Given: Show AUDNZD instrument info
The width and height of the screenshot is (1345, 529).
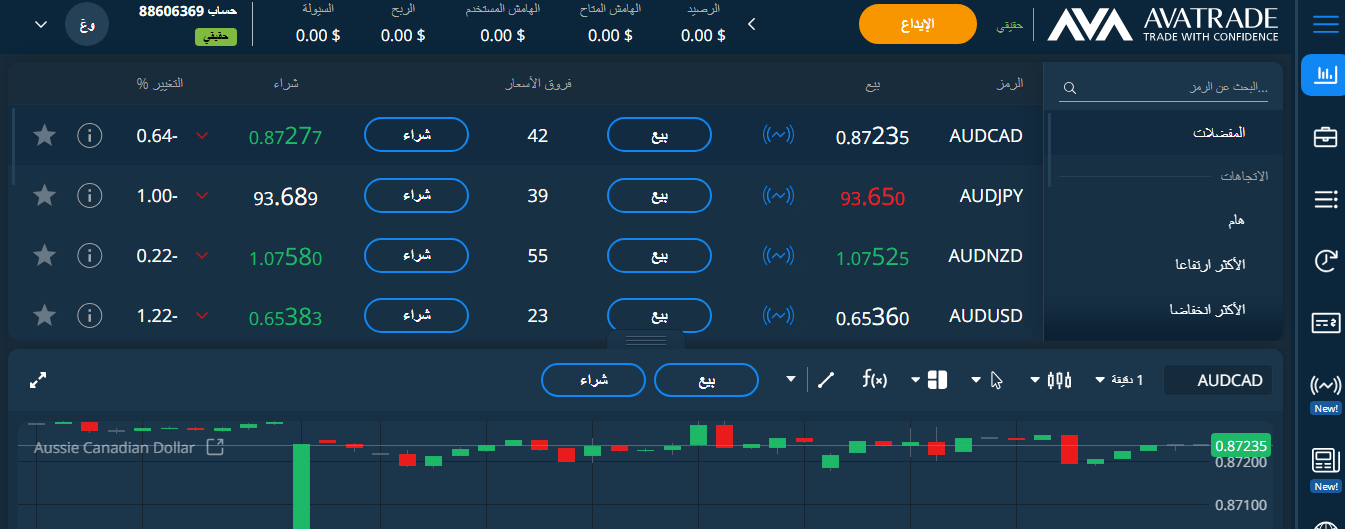Looking at the screenshot, I should point(90,256).
